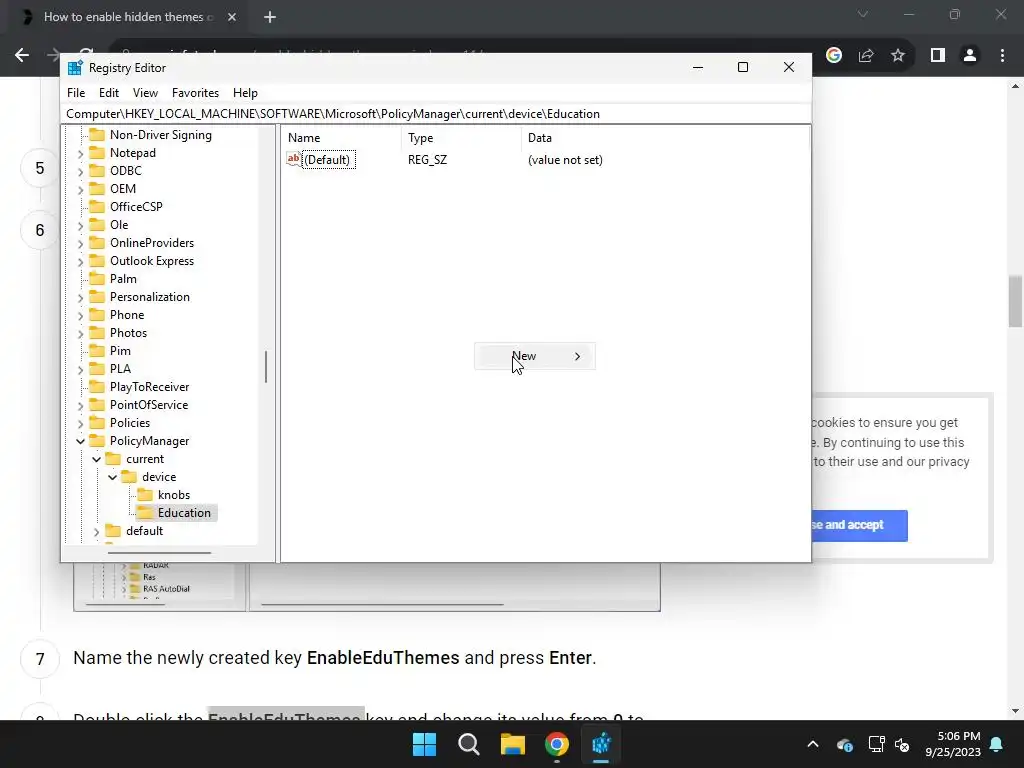Expand the Phone key
The image size is (1024, 768).
pos(80,315)
